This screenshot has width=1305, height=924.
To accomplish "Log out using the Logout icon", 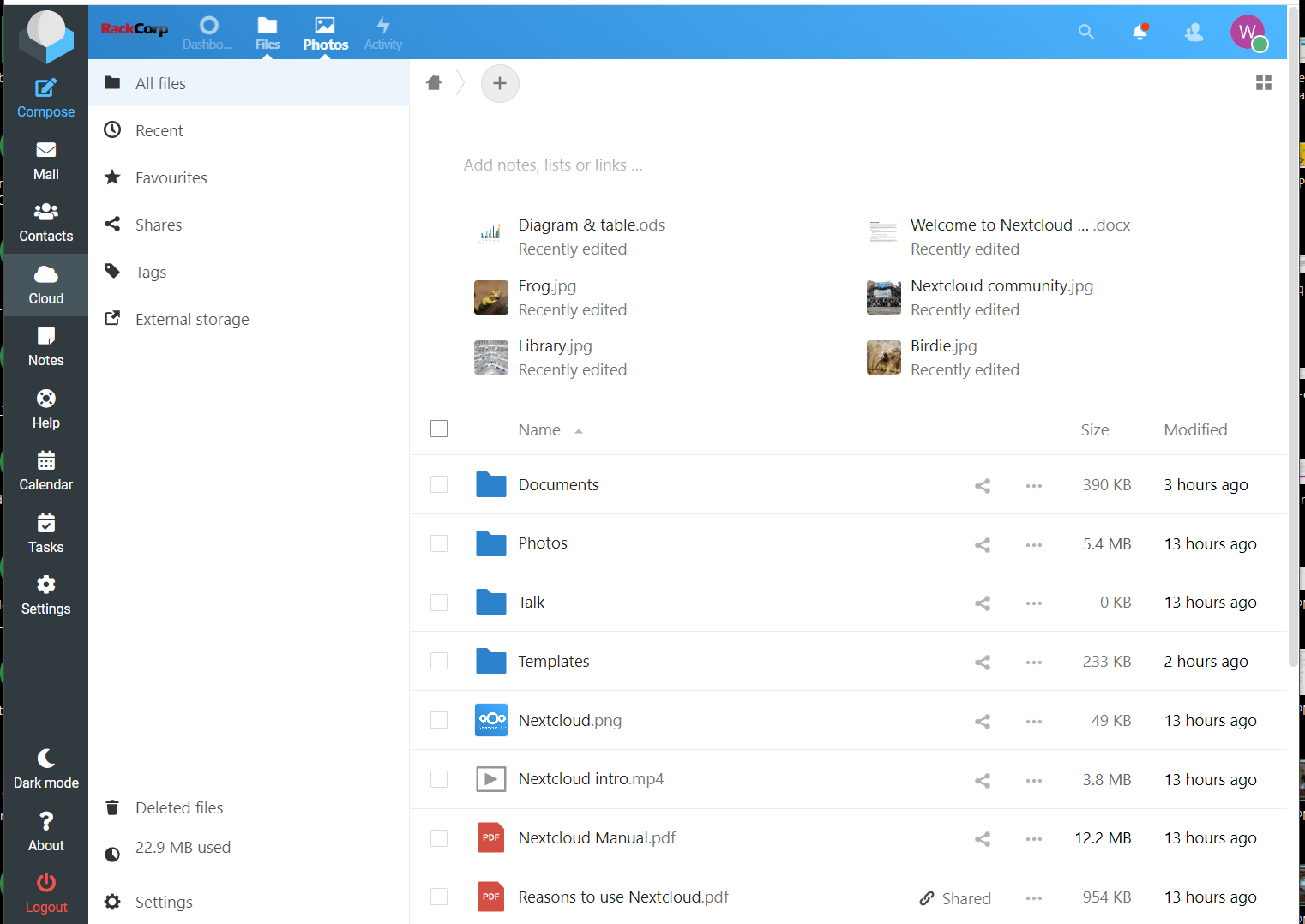I will pyautogui.click(x=46, y=894).
